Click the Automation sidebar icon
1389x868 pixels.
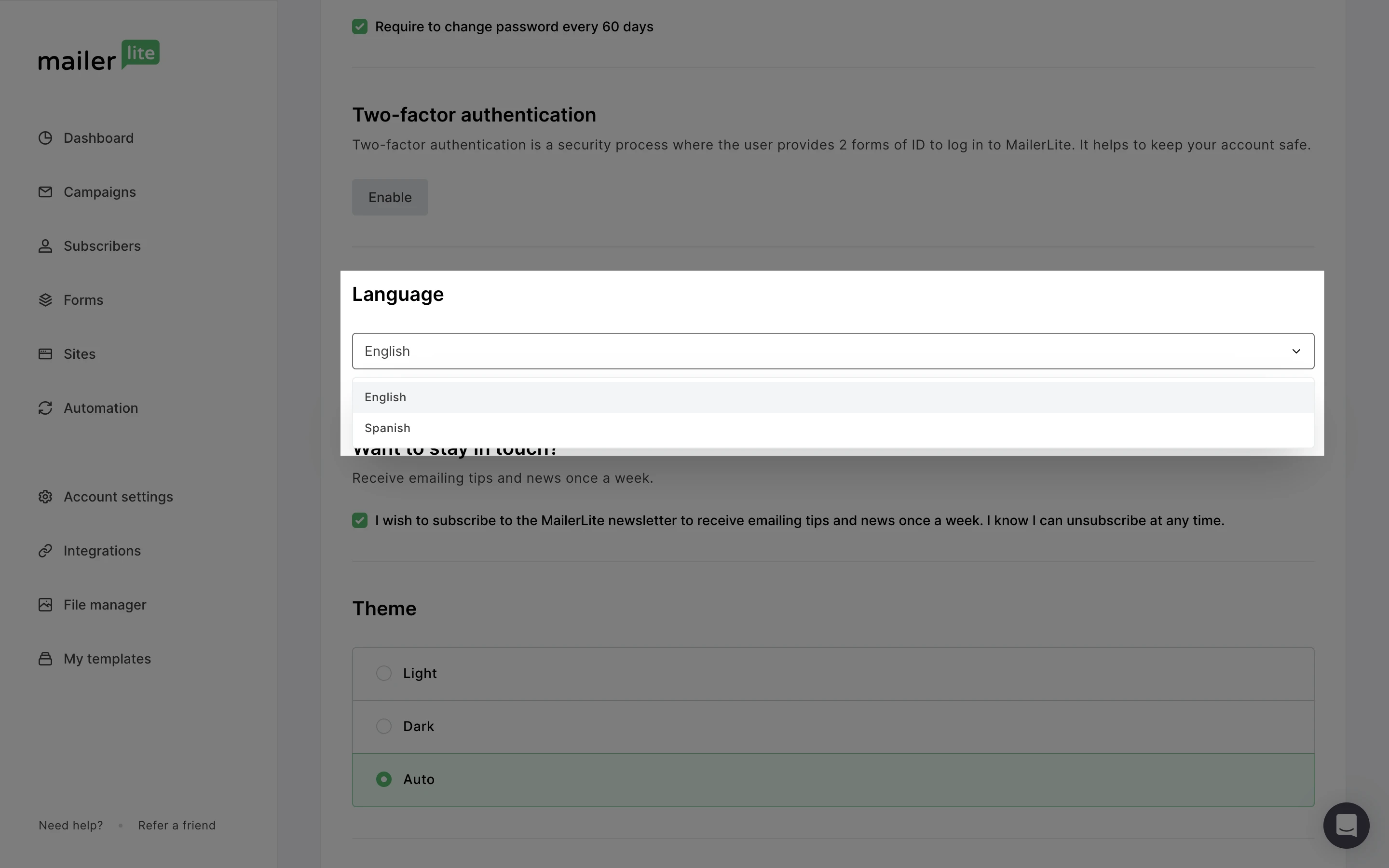coord(45,408)
